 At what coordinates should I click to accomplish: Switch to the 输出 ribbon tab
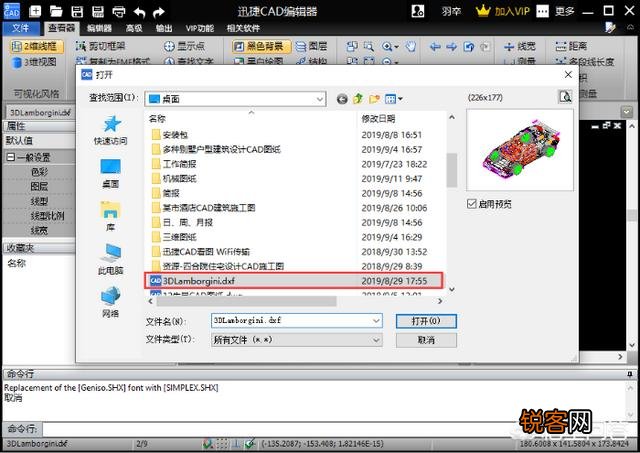(x=164, y=28)
